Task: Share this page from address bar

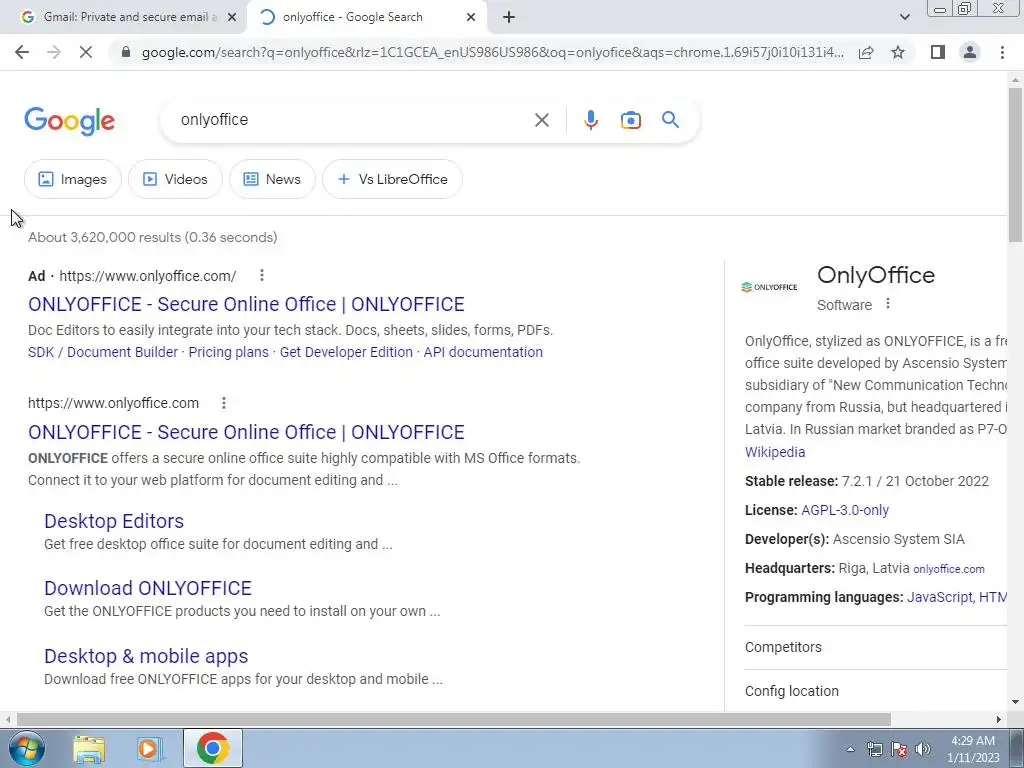Action: tap(866, 52)
